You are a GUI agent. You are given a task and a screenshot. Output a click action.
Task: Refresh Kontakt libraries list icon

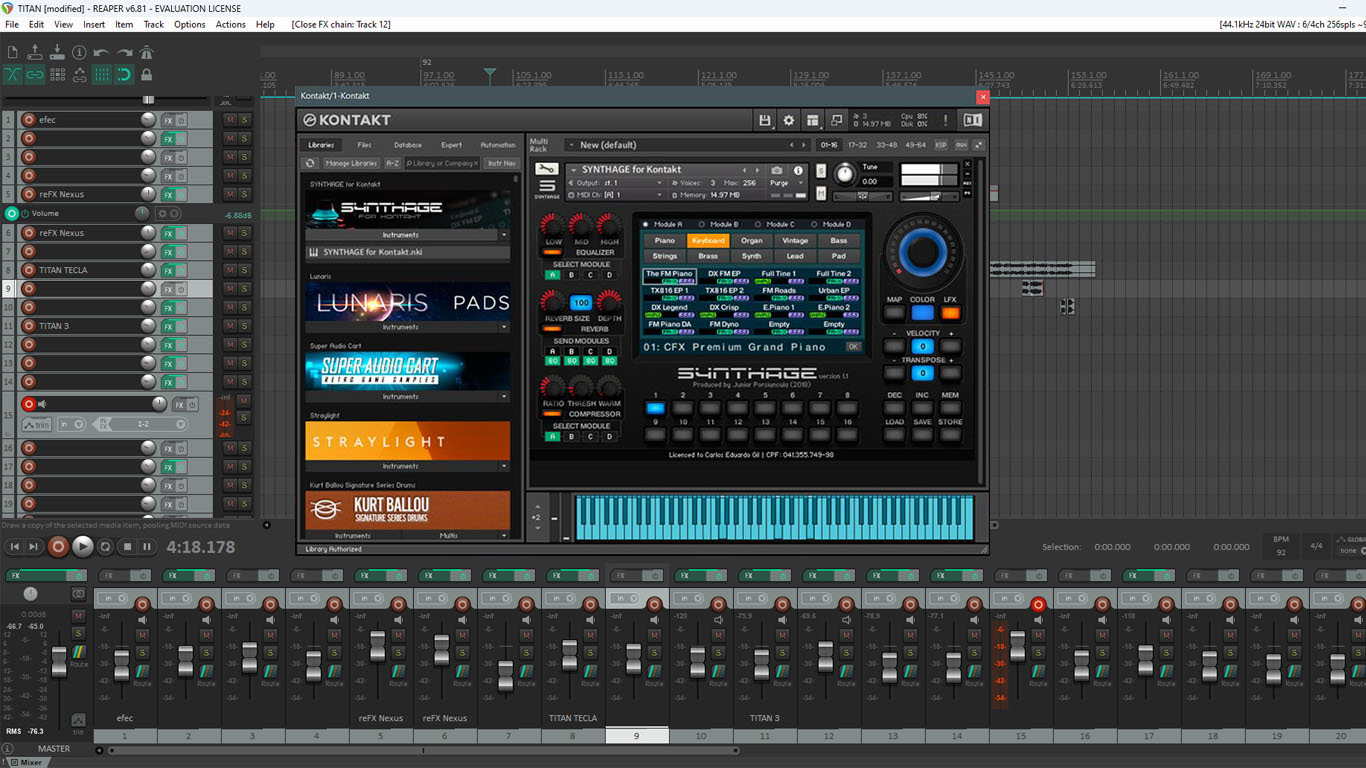pos(310,163)
